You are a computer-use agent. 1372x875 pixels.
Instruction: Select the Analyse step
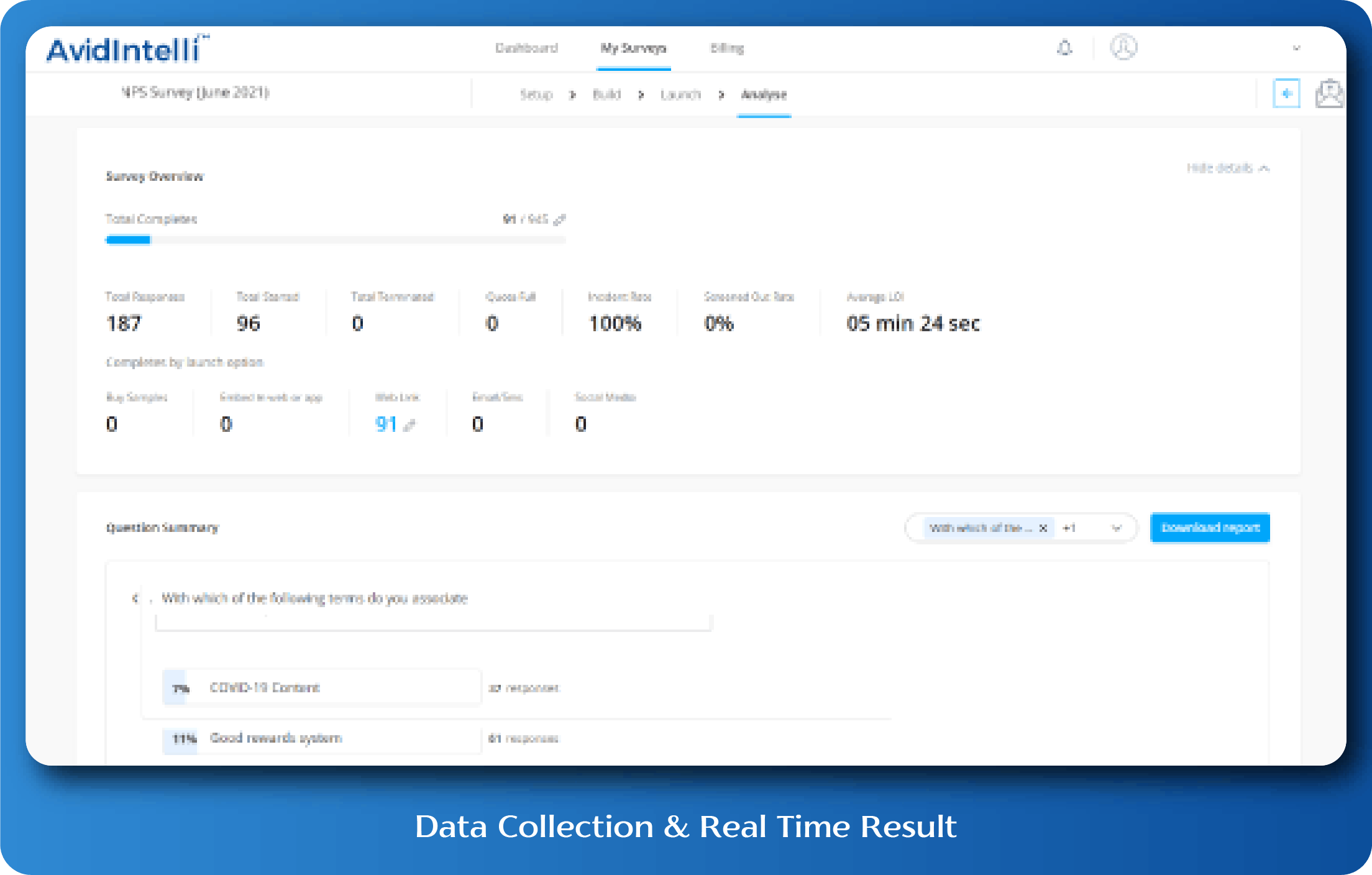coord(764,94)
